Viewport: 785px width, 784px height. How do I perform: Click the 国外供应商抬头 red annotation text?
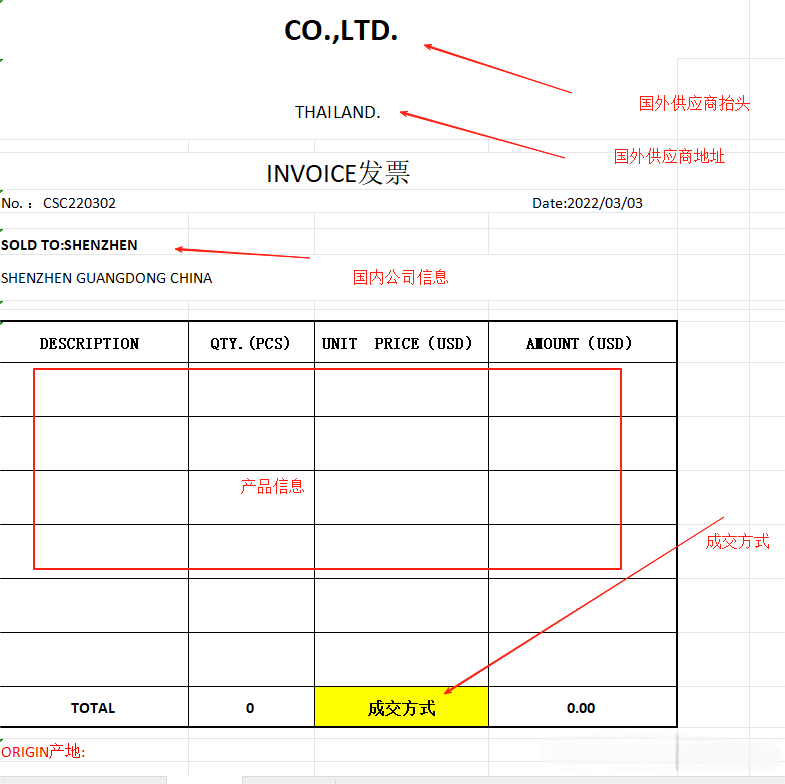click(x=694, y=103)
